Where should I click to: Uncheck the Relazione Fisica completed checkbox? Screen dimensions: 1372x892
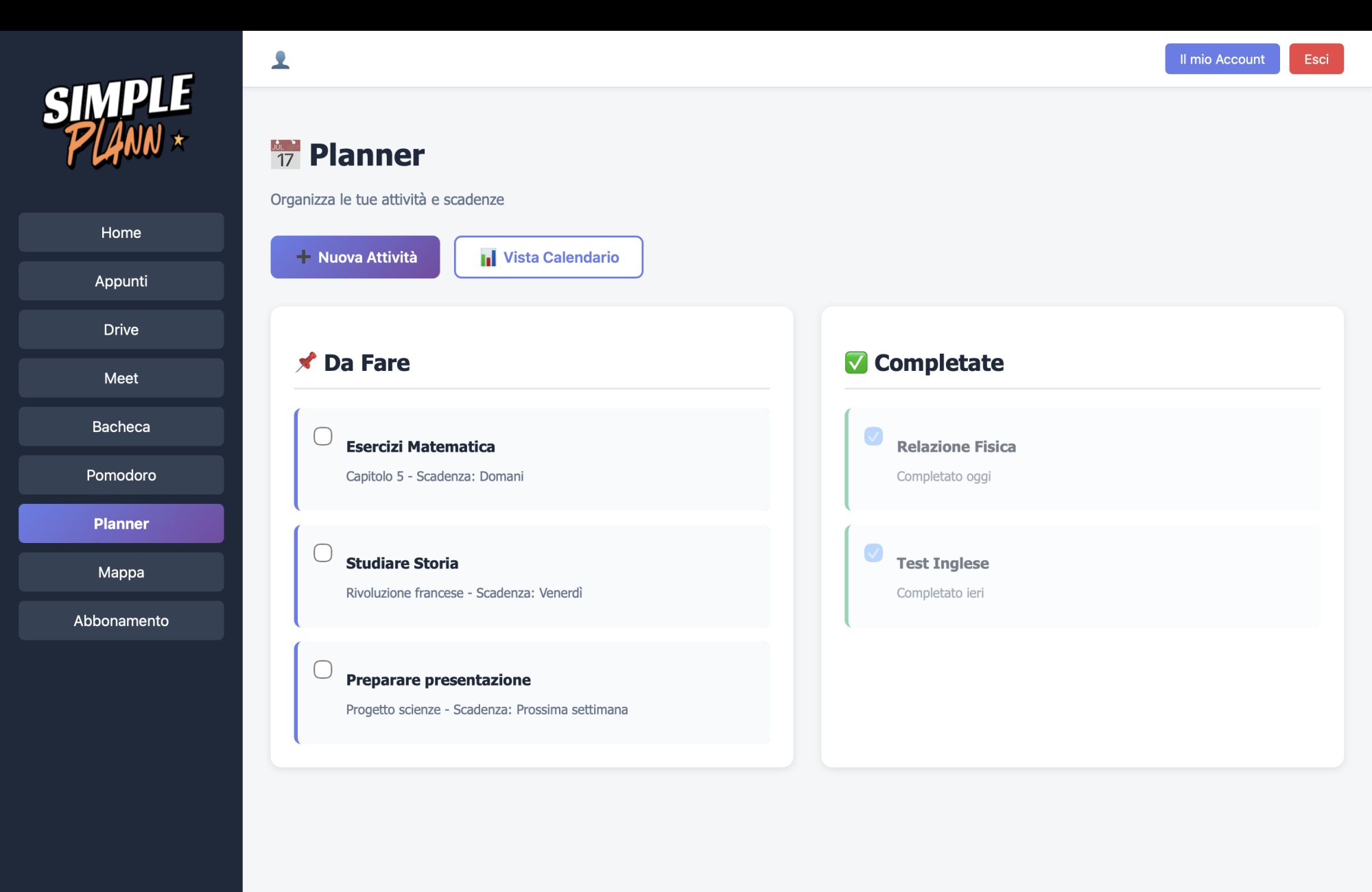coord(873,436)
